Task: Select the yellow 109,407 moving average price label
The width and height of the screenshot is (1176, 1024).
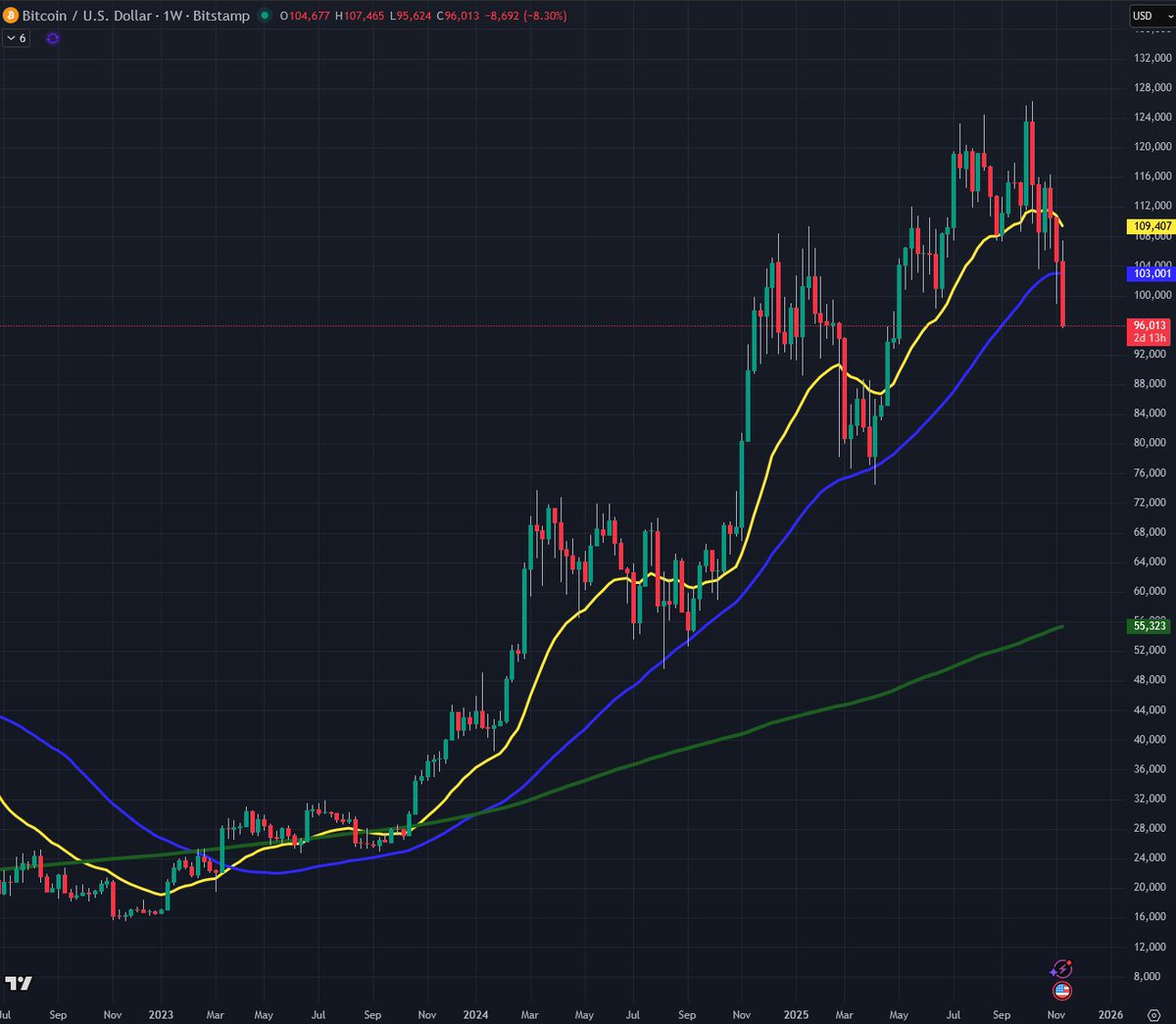Action: pos(1152,226)
